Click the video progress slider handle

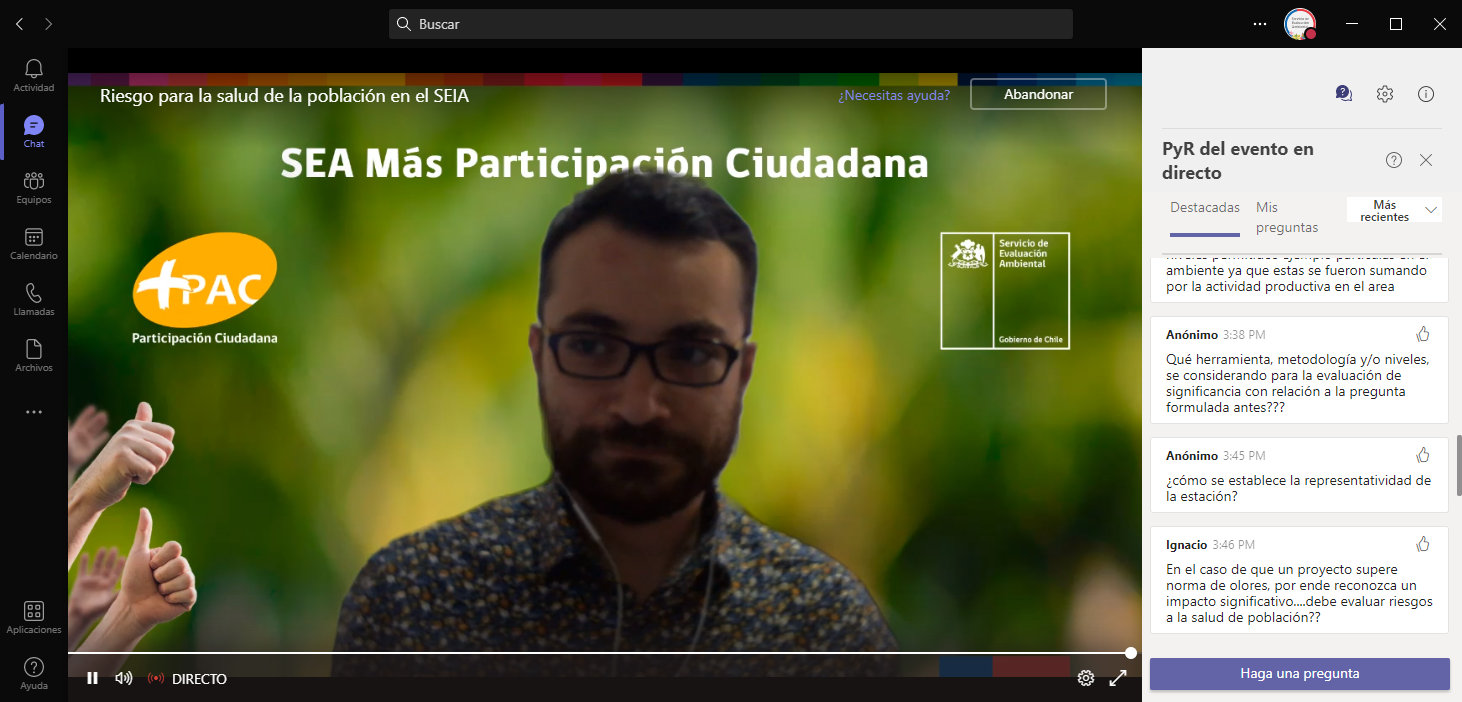point(1130,653)
